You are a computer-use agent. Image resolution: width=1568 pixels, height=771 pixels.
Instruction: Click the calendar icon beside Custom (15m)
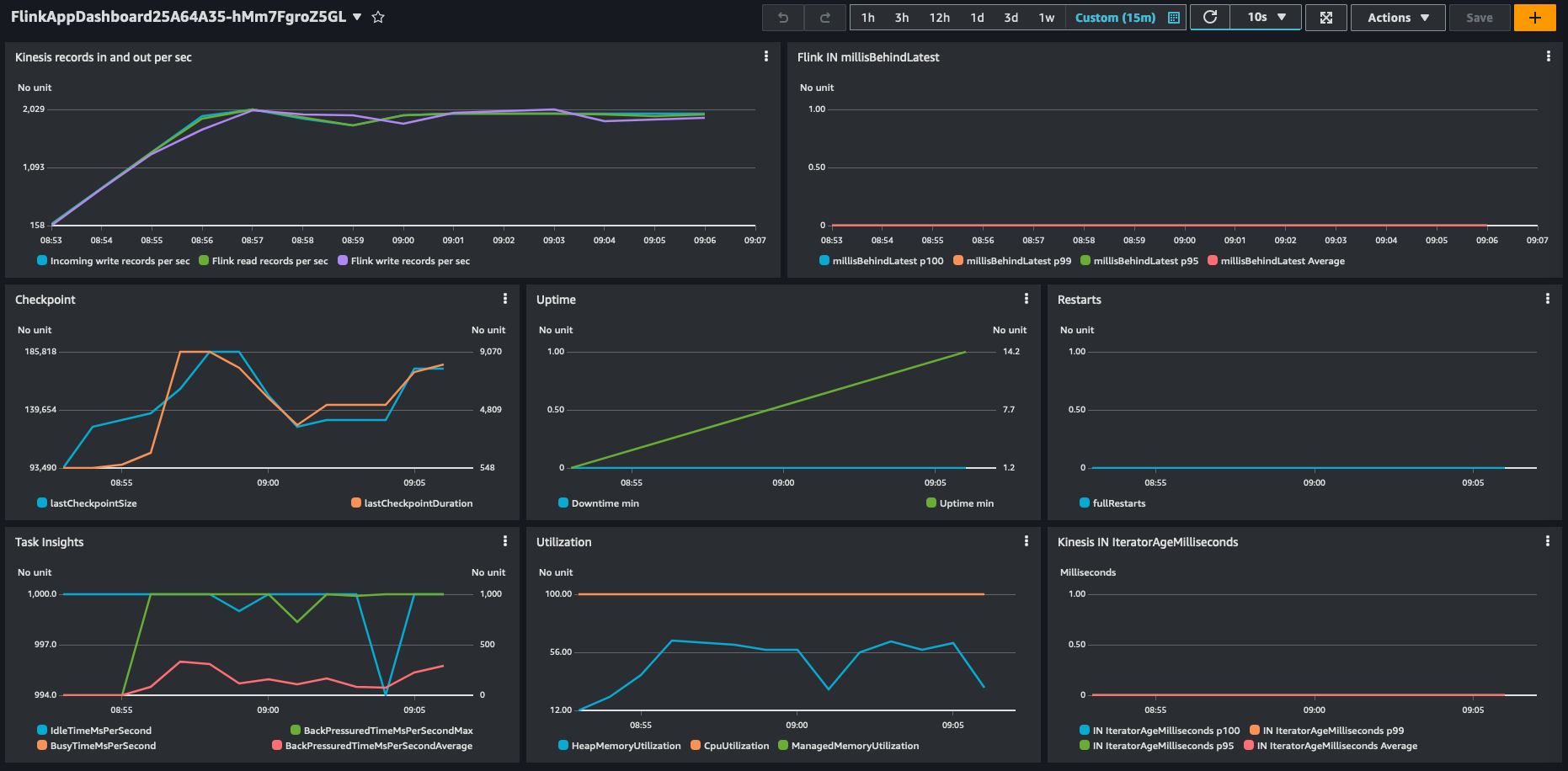[1174, 17]
